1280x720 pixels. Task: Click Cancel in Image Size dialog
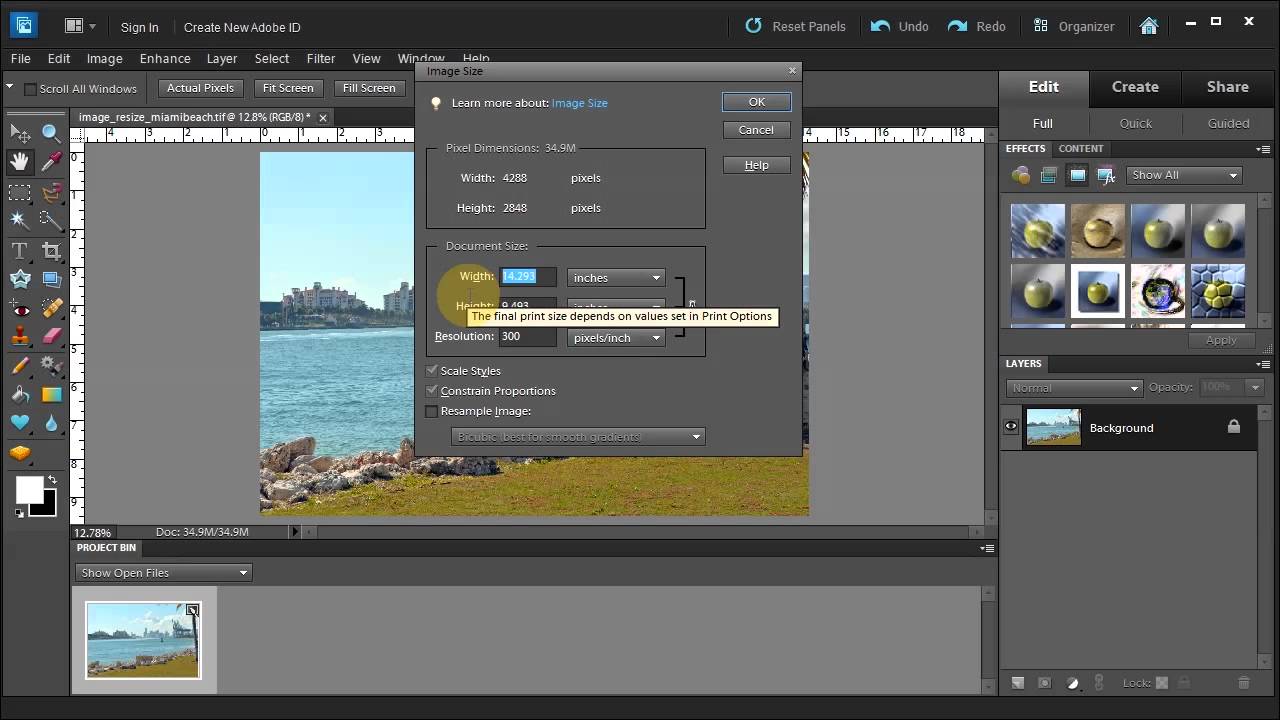(x=757, y=130)
